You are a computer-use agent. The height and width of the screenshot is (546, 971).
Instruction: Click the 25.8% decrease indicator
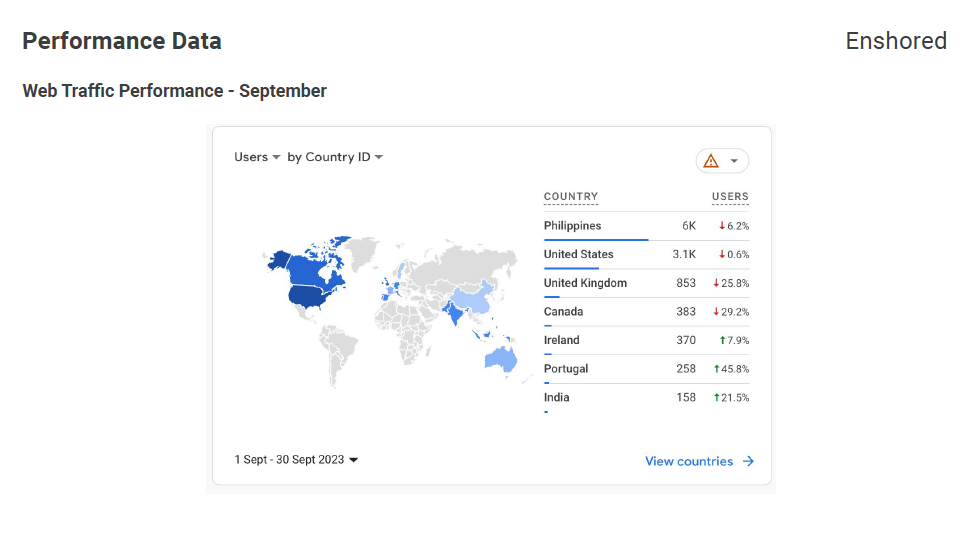tap(731, 283)
